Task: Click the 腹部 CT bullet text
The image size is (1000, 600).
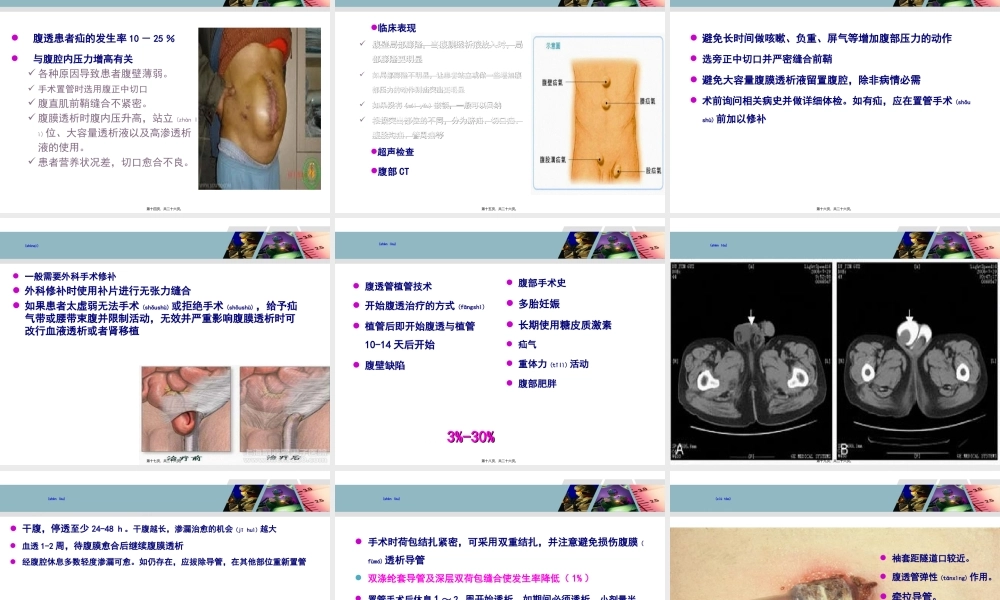Action: coord(390,169)
